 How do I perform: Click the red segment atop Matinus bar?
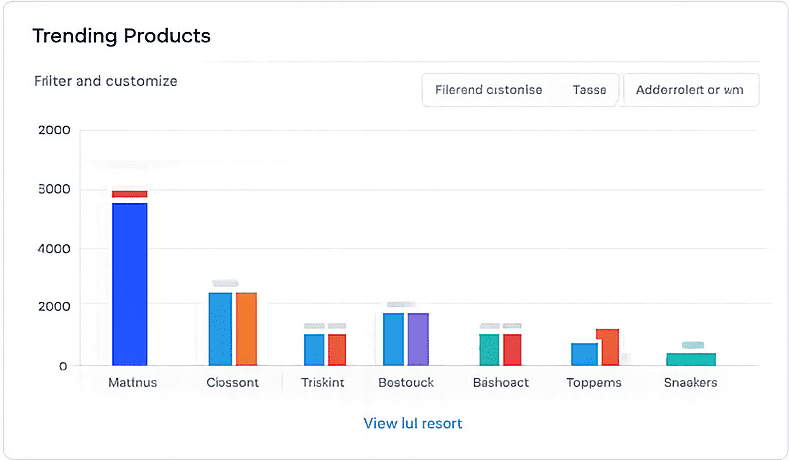point(130,194)
